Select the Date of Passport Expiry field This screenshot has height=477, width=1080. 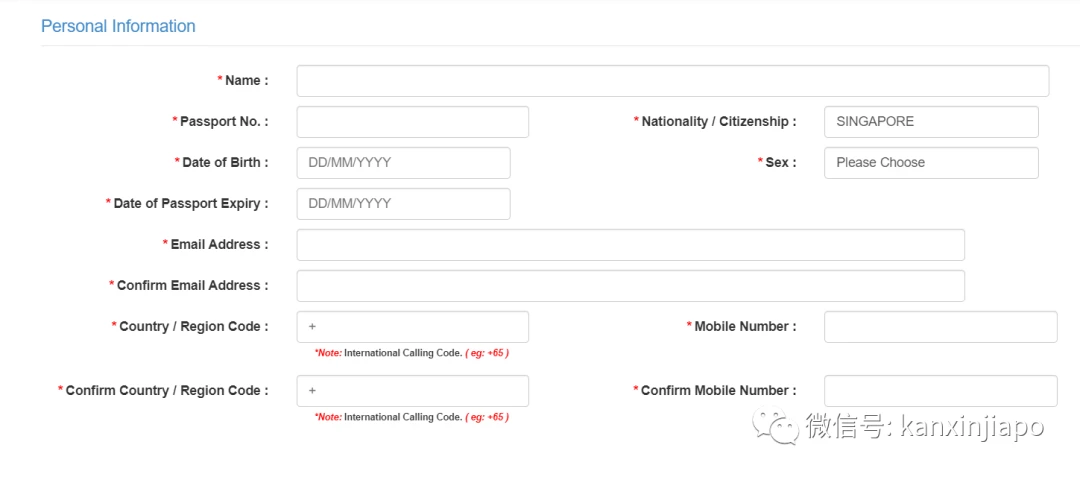point(404,204)
